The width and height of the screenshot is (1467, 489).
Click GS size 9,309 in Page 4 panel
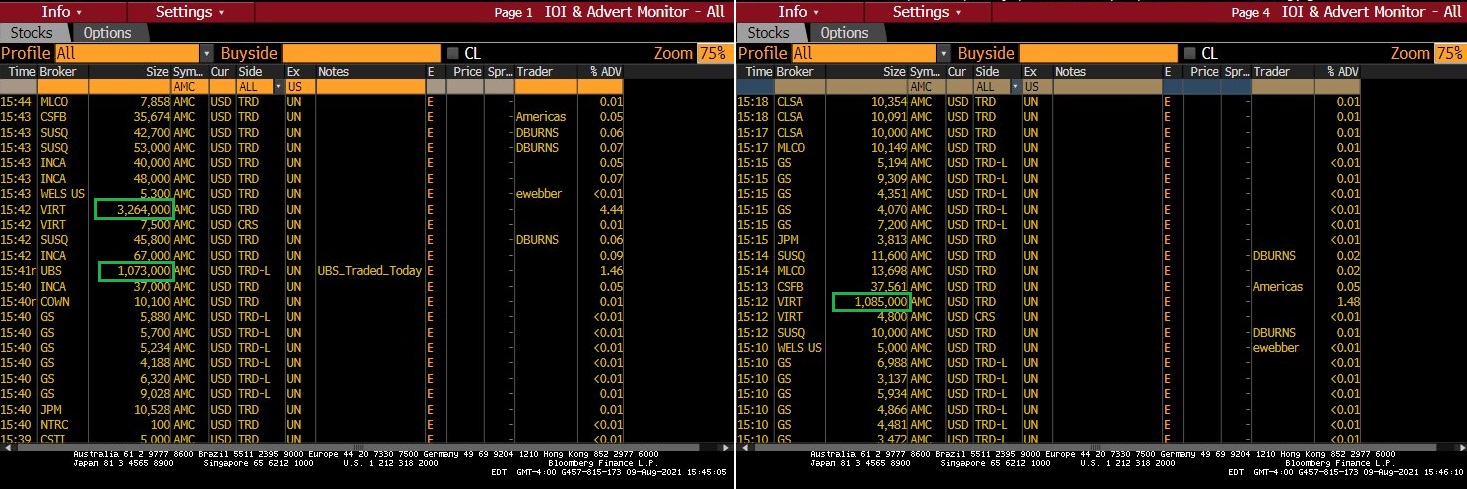(x=889, y=179)
